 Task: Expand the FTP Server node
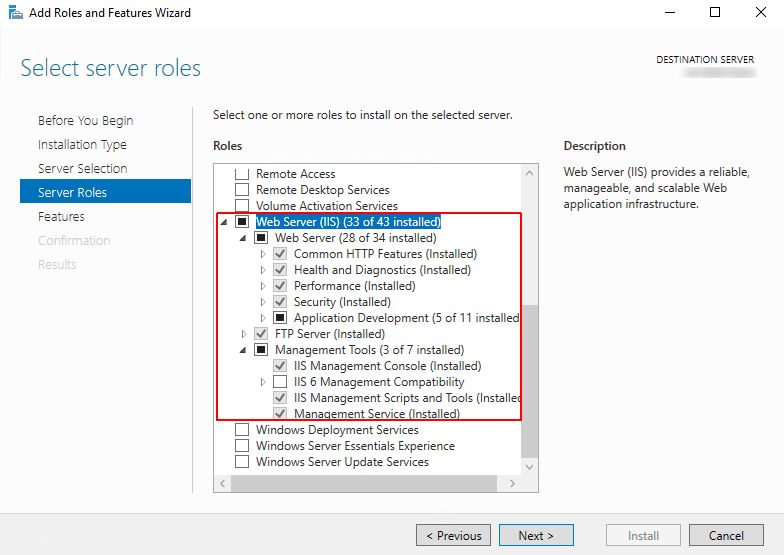click(x=243, y=334)
